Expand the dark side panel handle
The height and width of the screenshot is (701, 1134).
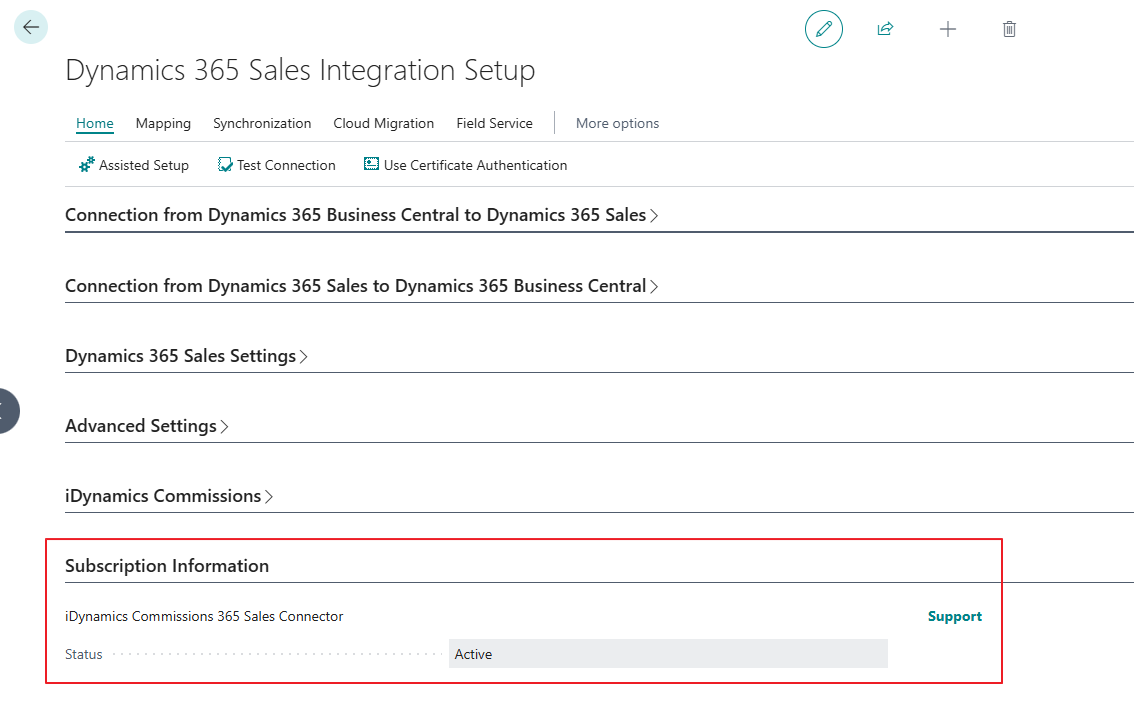pos(7,411)
